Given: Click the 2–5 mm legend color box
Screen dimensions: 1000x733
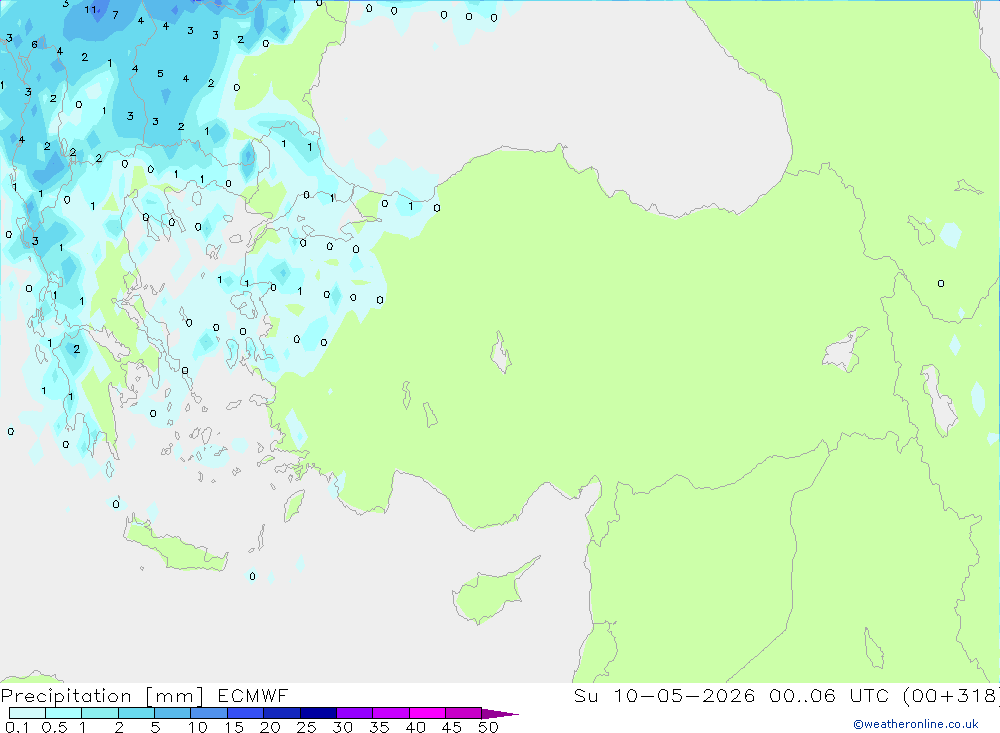Looking at the screenshot, I should (136, 713).
